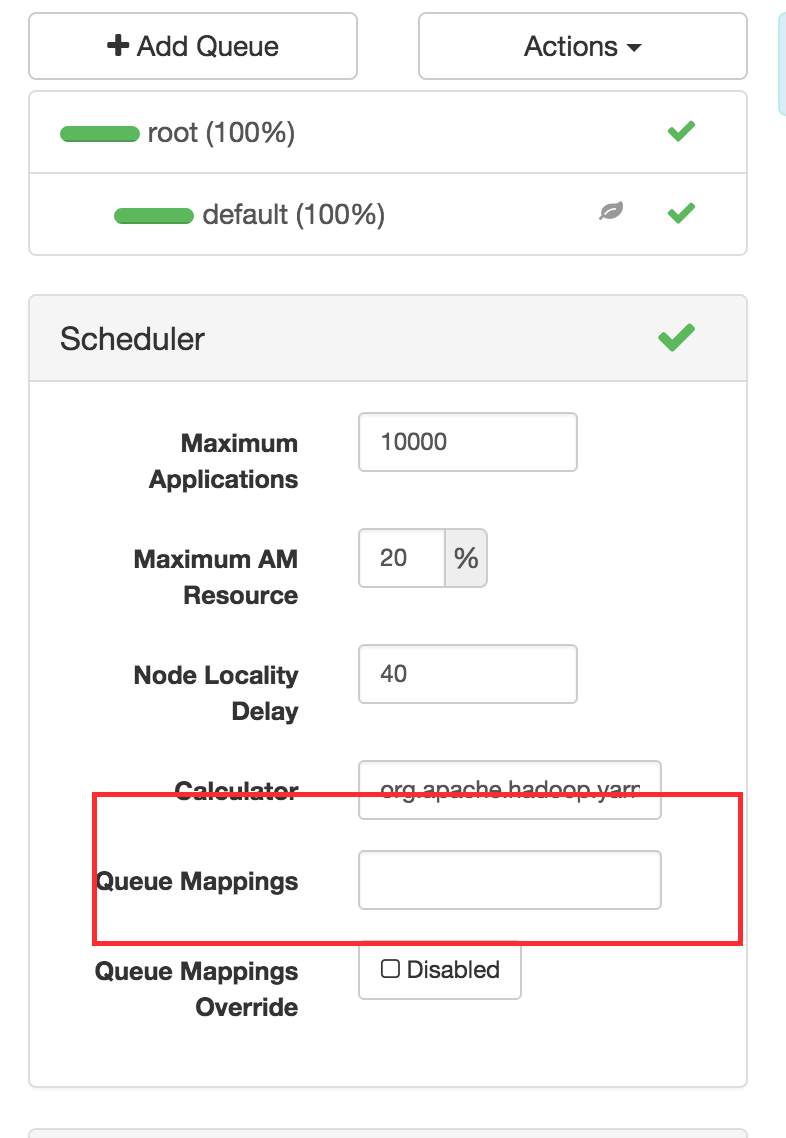Open the Actions dropdown
786x1138 pixels.
[x=582, y=46]
